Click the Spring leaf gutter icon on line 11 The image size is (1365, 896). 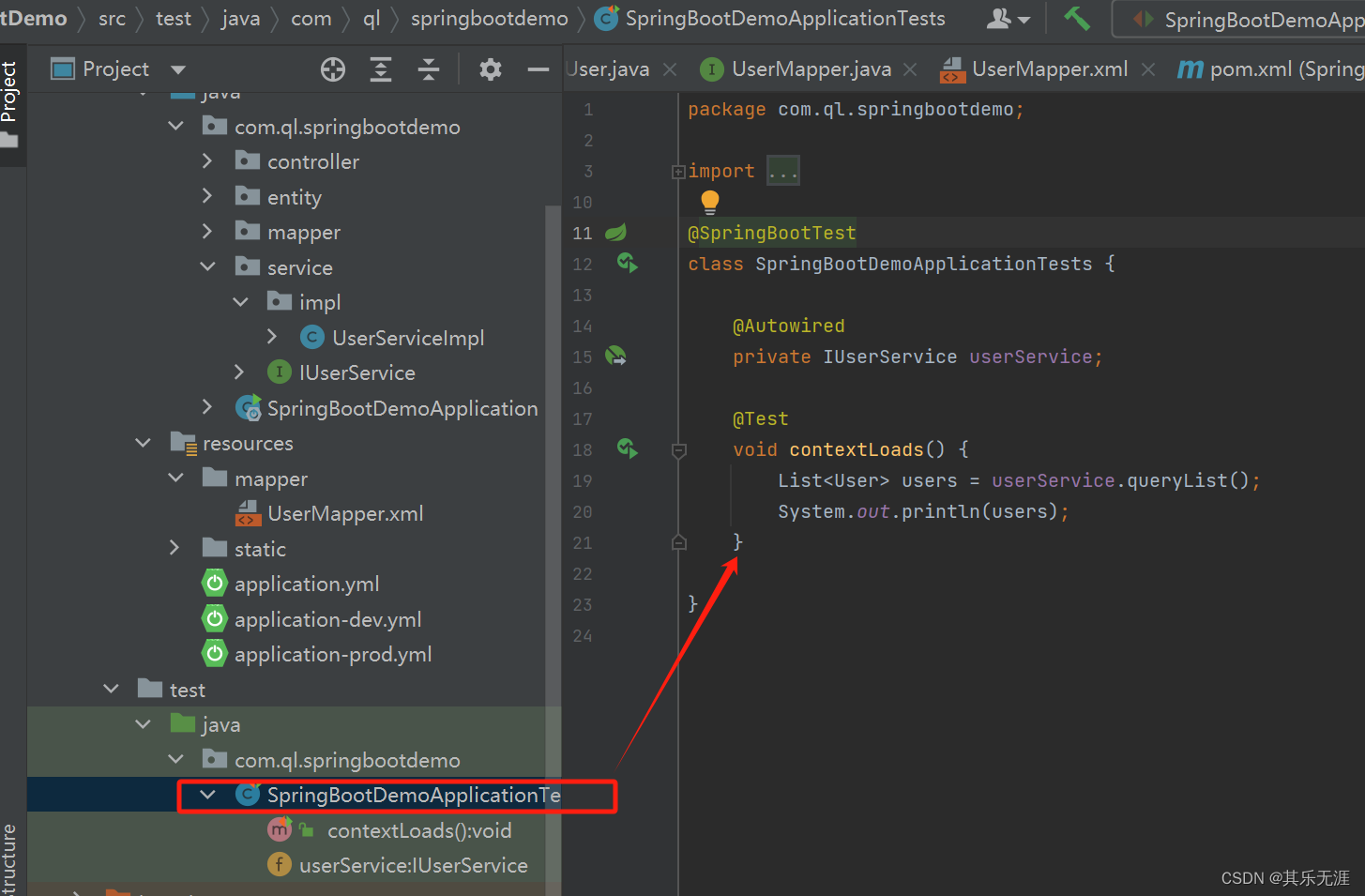[615, 233]
